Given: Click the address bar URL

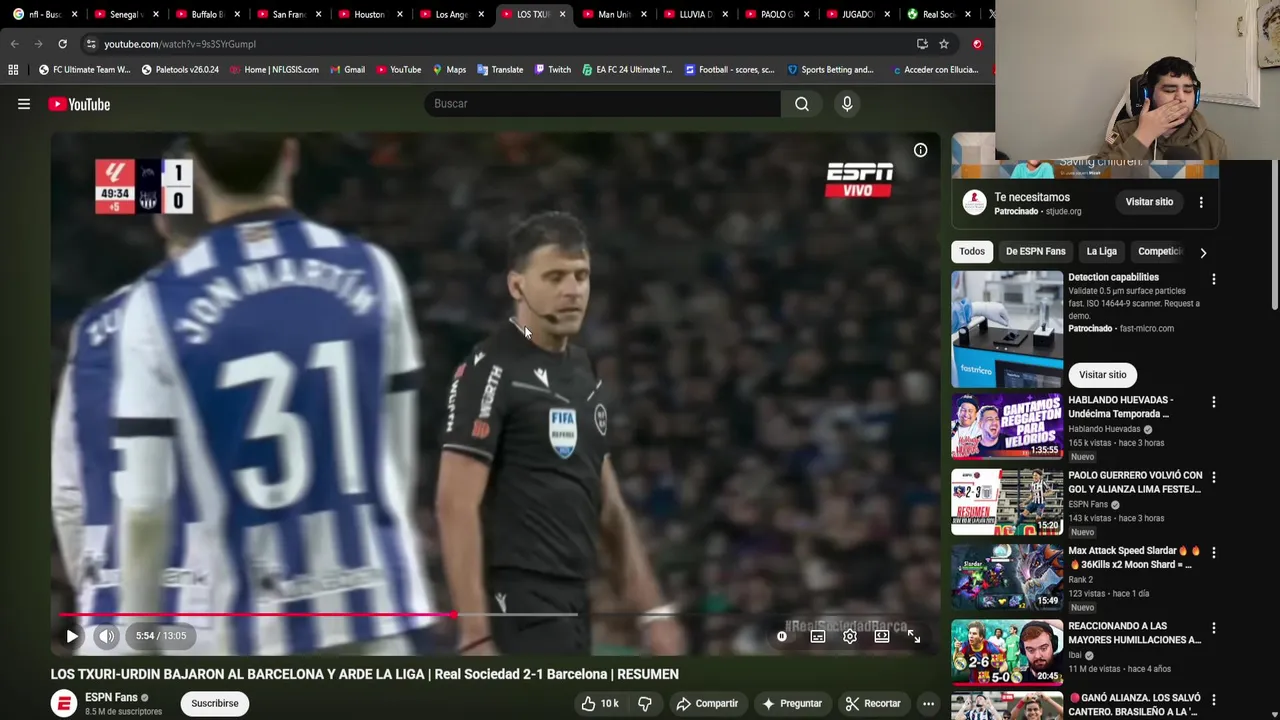Looking at the screenshot, I should click(180, 44).
